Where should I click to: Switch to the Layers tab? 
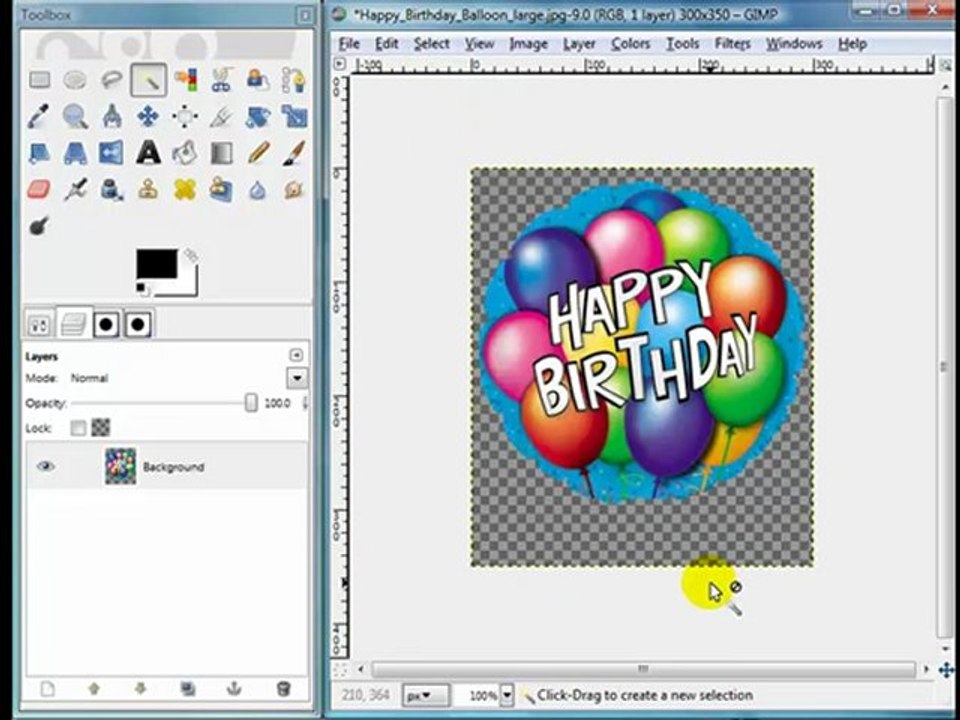click(x=73, y=324)
